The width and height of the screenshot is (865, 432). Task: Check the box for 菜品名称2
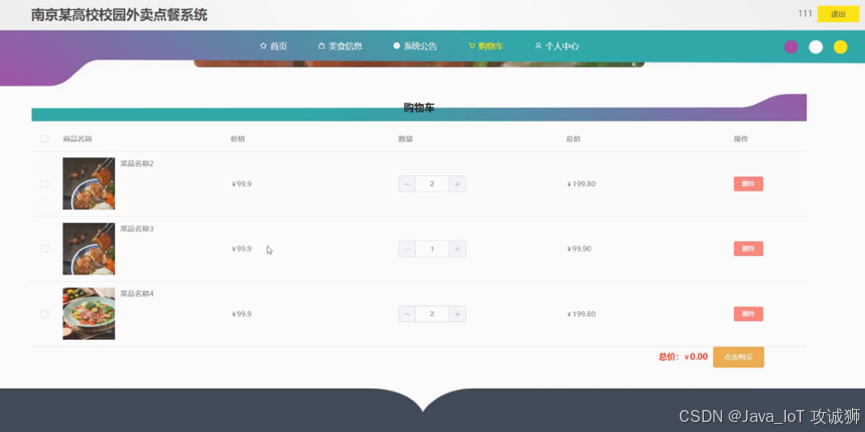[45, 184]
